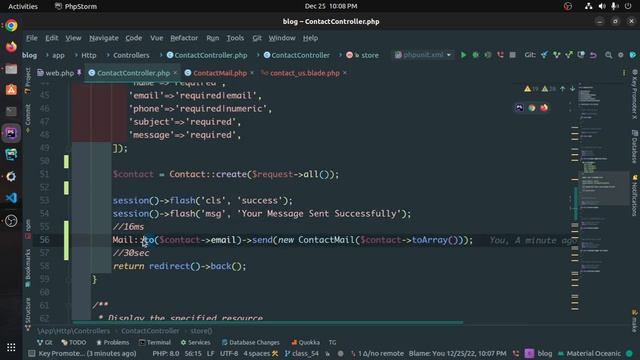This screenshot has width=640, height=360.
Task: Preview in Chrome browser icon in editor
Action: click(531, 108)
